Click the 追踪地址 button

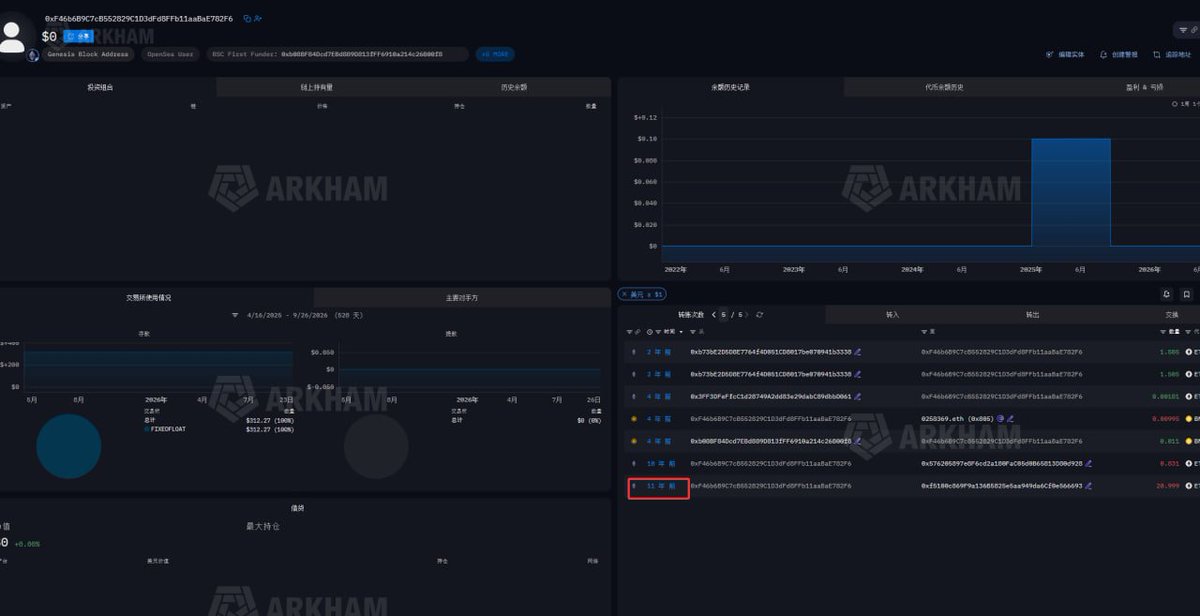[1172, 55]
